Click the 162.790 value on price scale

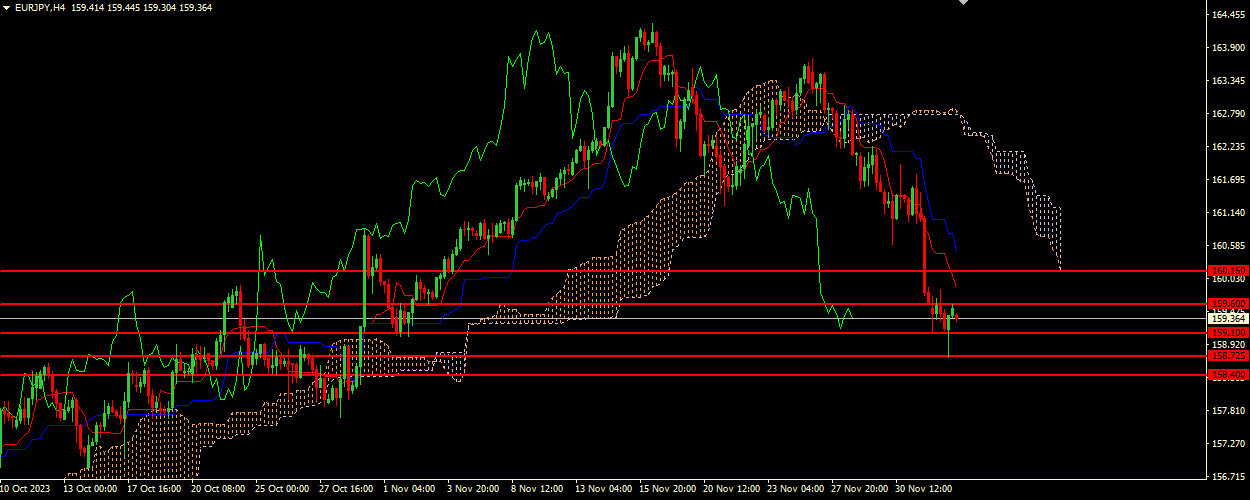point(1226,114)
